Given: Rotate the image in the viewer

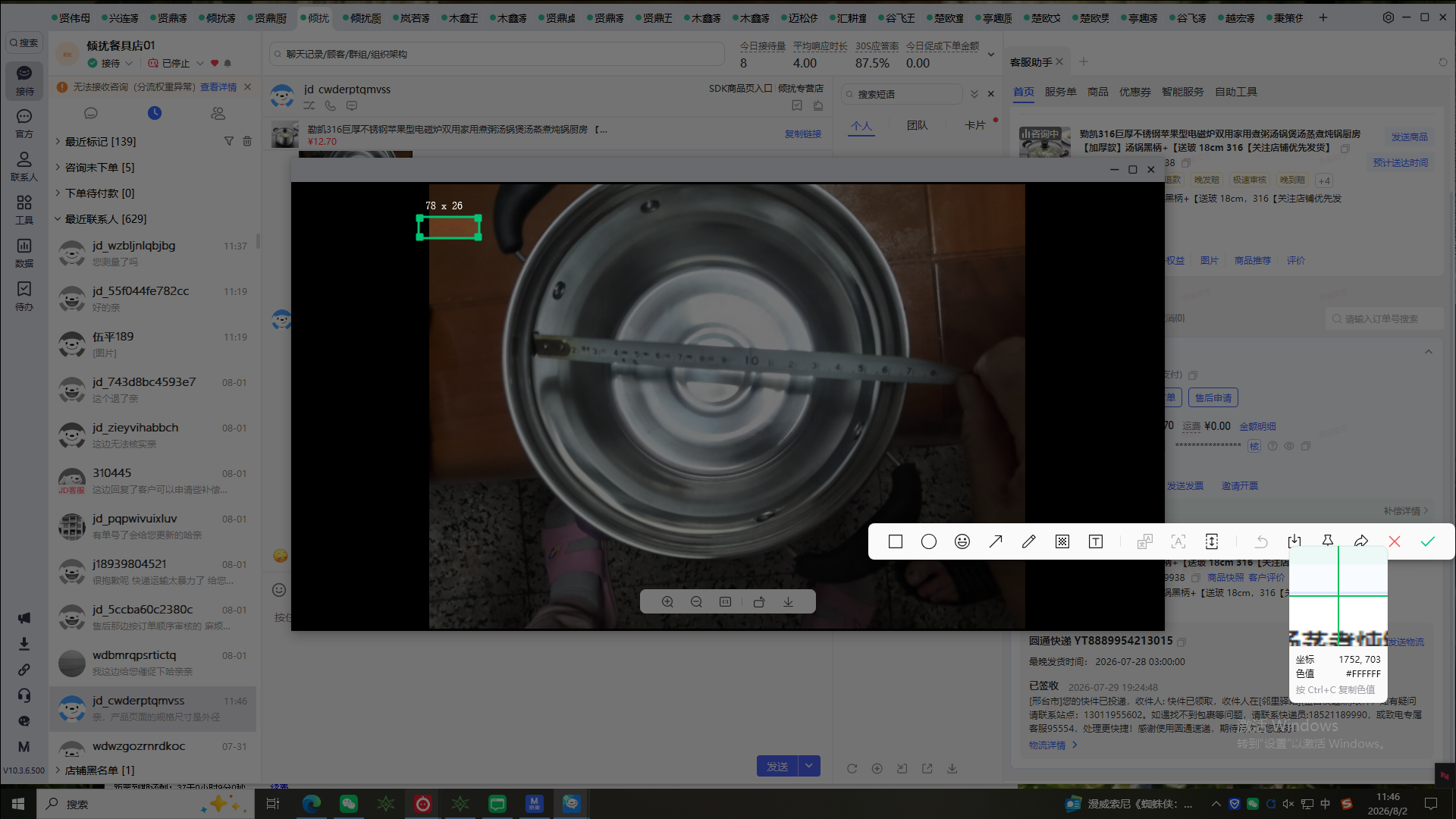Looking at the screenshot, I should 759,601.
